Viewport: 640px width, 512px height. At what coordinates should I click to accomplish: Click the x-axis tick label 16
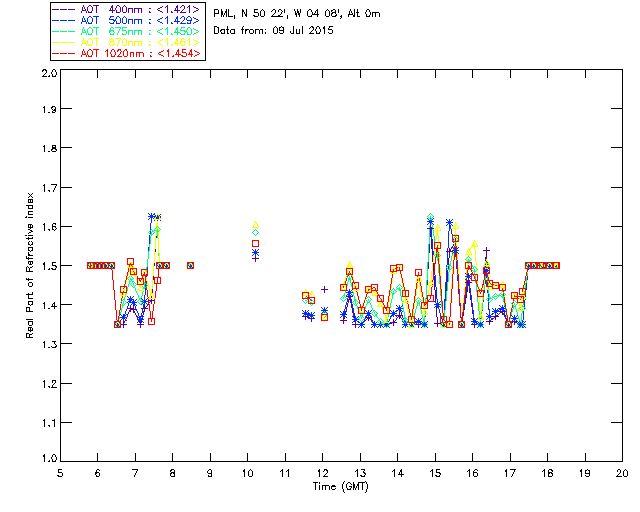[x=472, y=473]
